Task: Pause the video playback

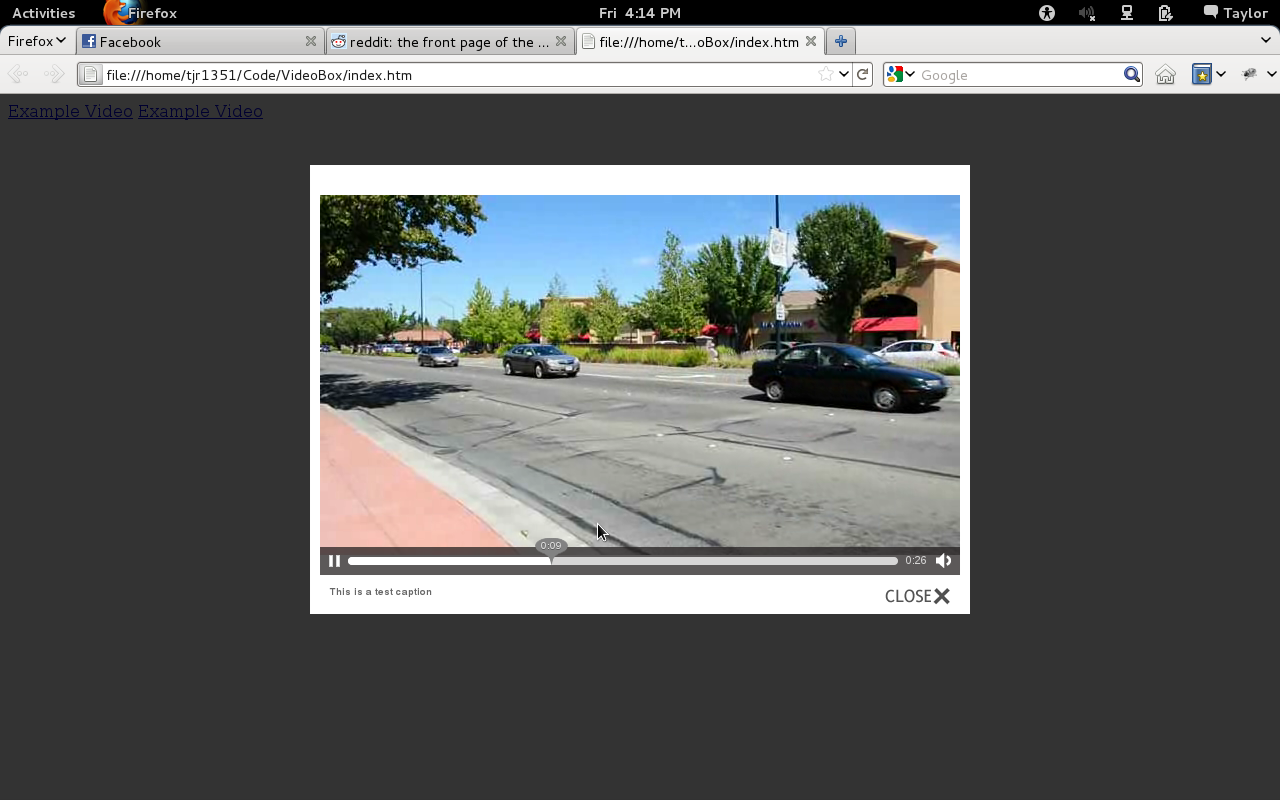Action: pyautogui.click(x=334, y=561)
